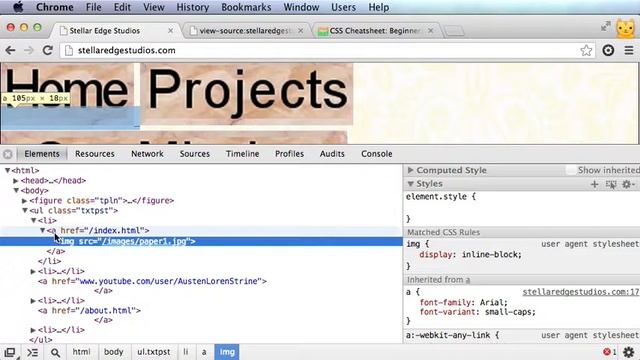Close the developer tools panel
640x360 pixels.
7,154
